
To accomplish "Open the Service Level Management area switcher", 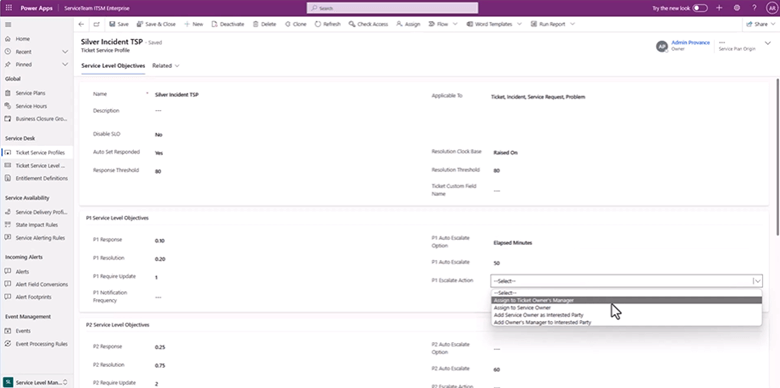I will [x=37, y=382].
